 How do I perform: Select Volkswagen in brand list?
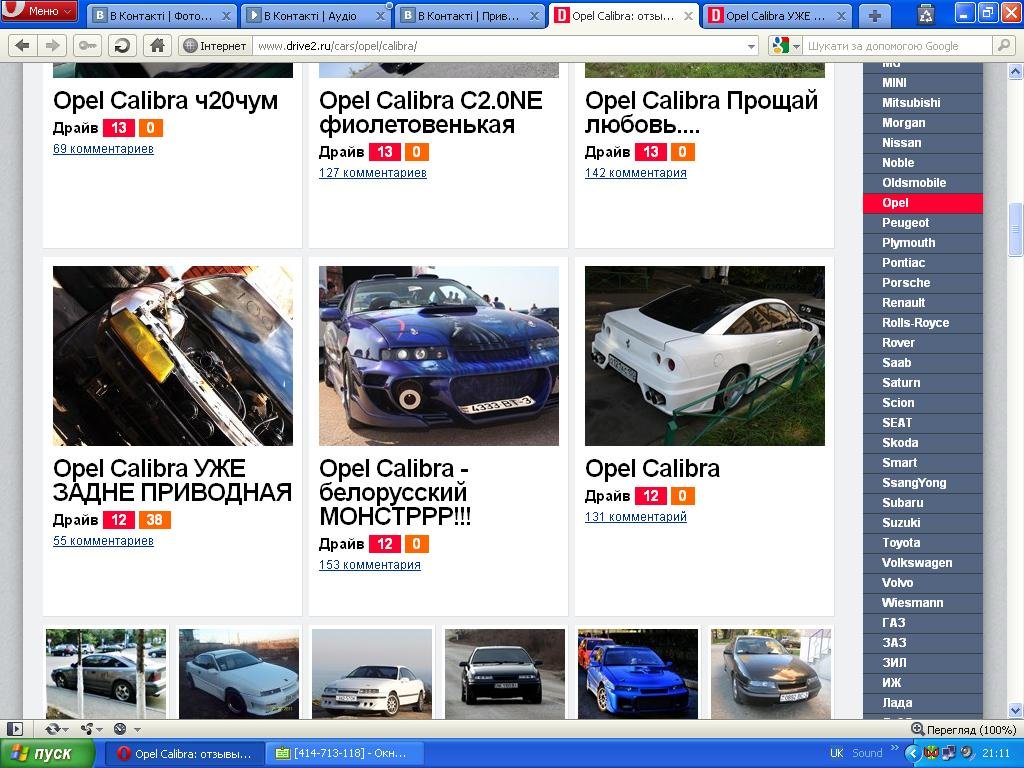pyautogui.click(x=922, y=563)
